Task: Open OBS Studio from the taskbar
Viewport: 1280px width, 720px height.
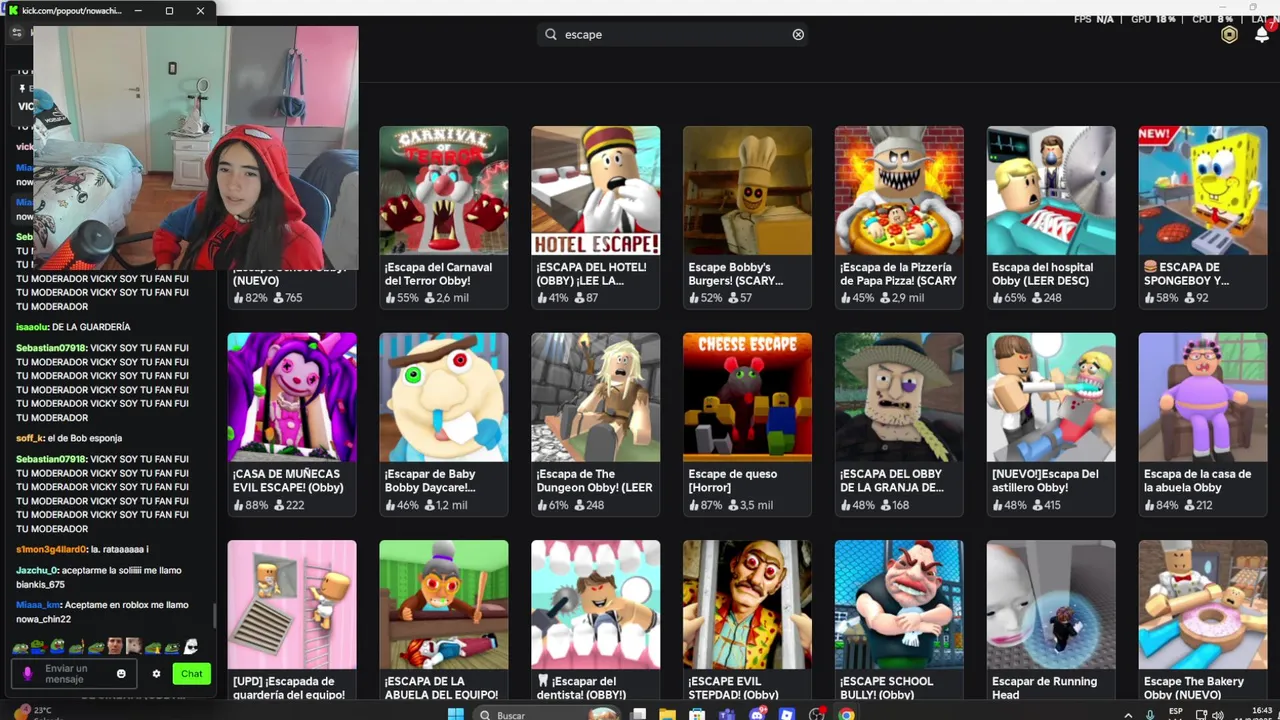Action: point(817,714)
